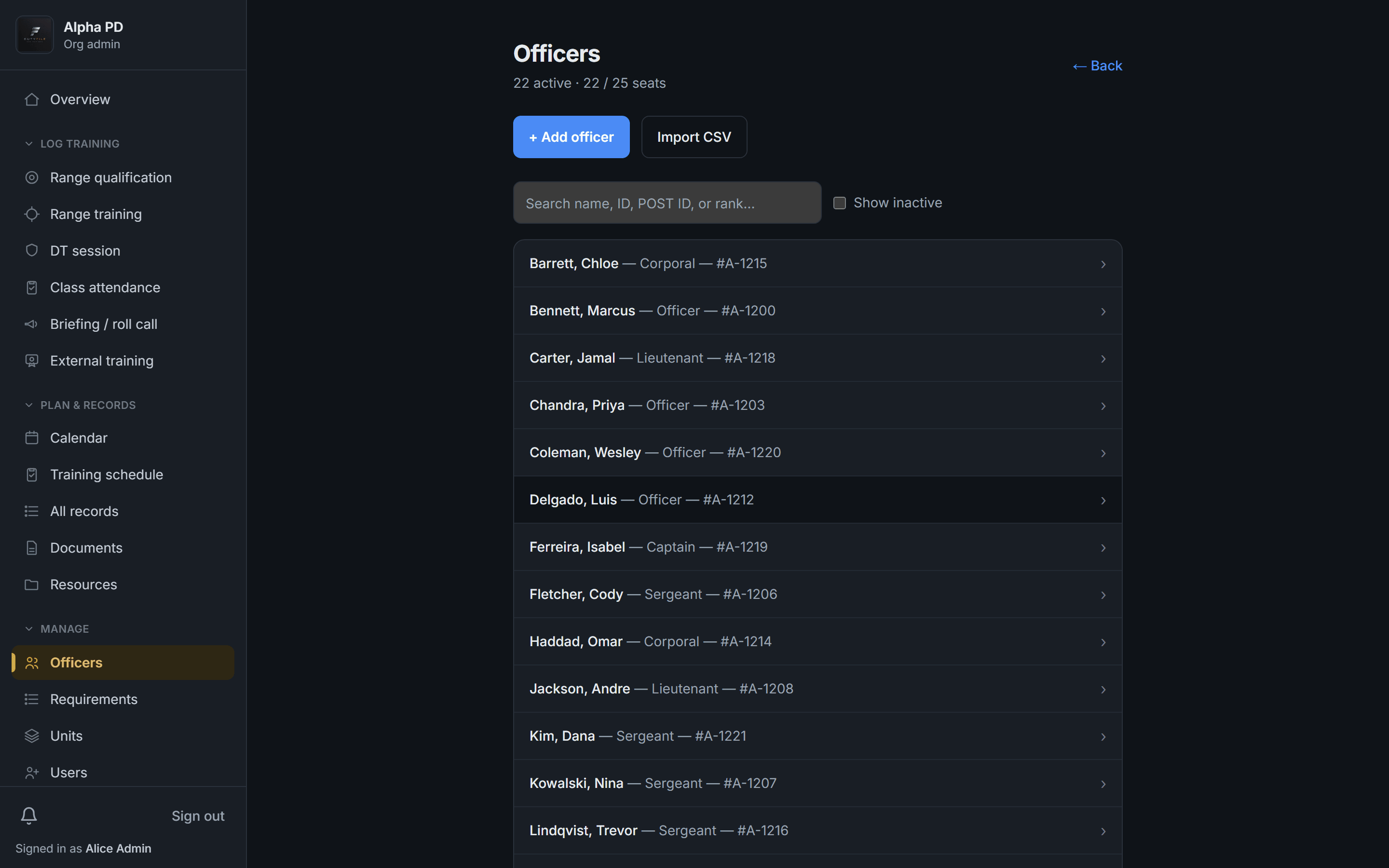The image size is (1389, 868).
Task: Open Bennett, Marcus row chevron
Action: (x=1103, y=311)
